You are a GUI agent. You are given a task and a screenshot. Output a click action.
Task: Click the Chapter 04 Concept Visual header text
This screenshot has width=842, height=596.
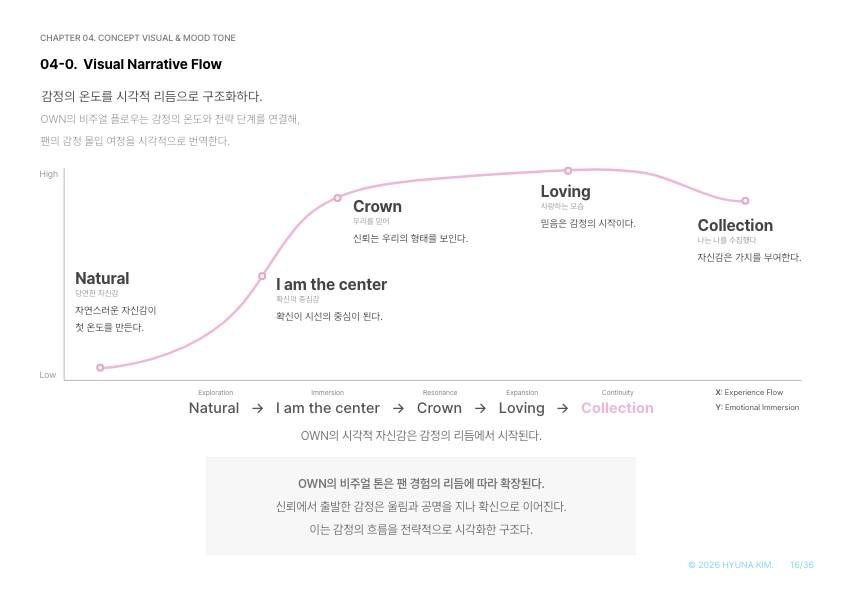pos(137,38)
